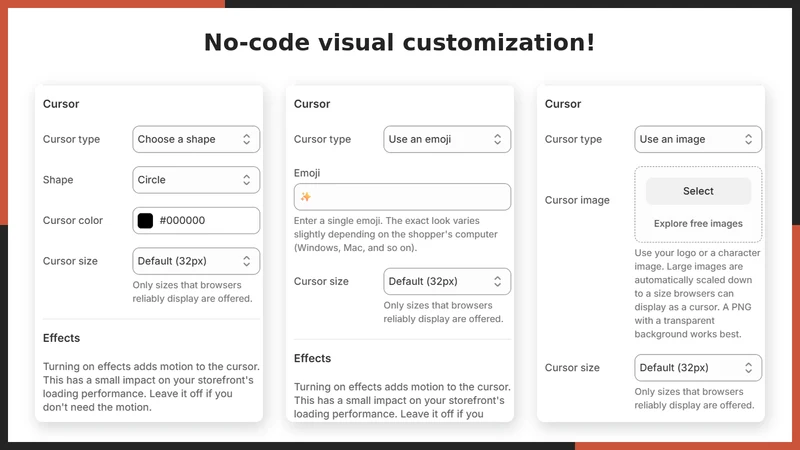
Task: Open the Circle shape dropdown
Action: pyautogui.click(x=196, y=180)
